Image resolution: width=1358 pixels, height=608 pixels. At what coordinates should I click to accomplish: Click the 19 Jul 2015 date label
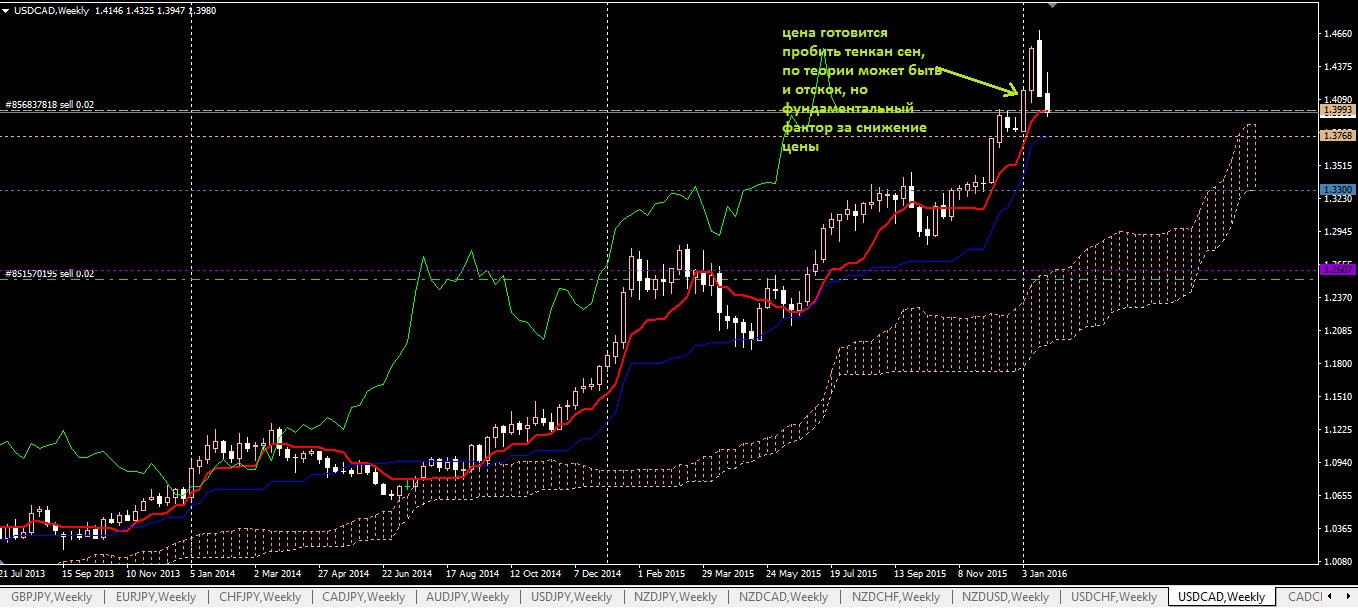click(x=854, y=574)
